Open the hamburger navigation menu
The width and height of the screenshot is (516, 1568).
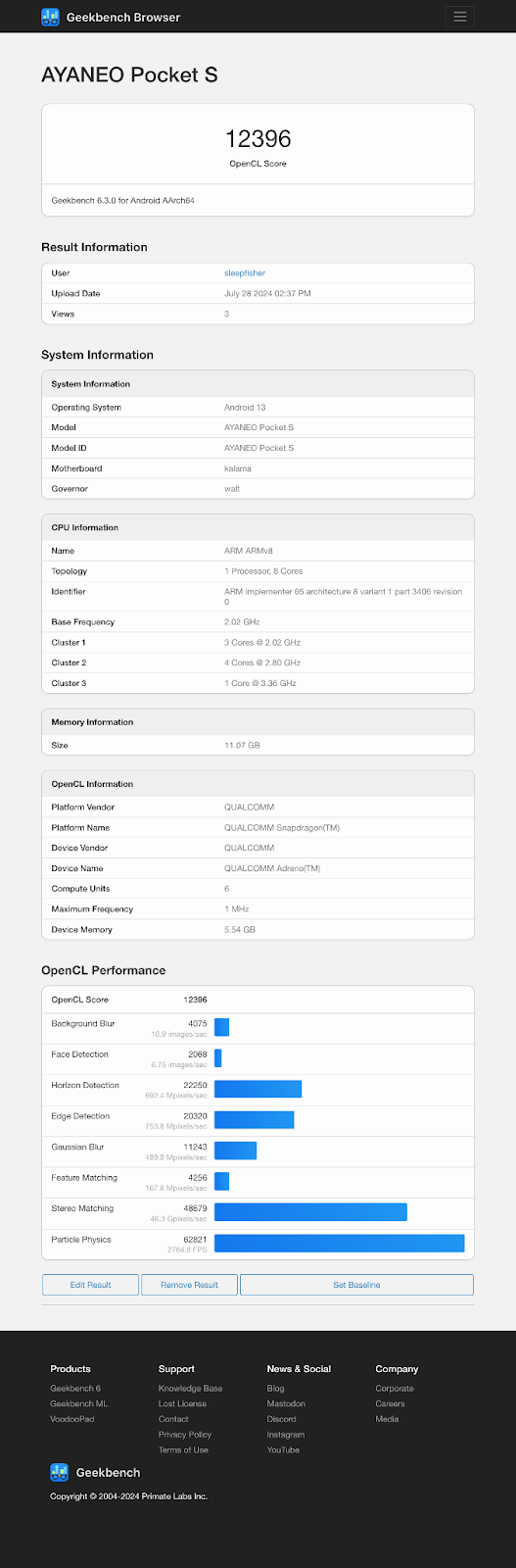click(x=459, y=17)
